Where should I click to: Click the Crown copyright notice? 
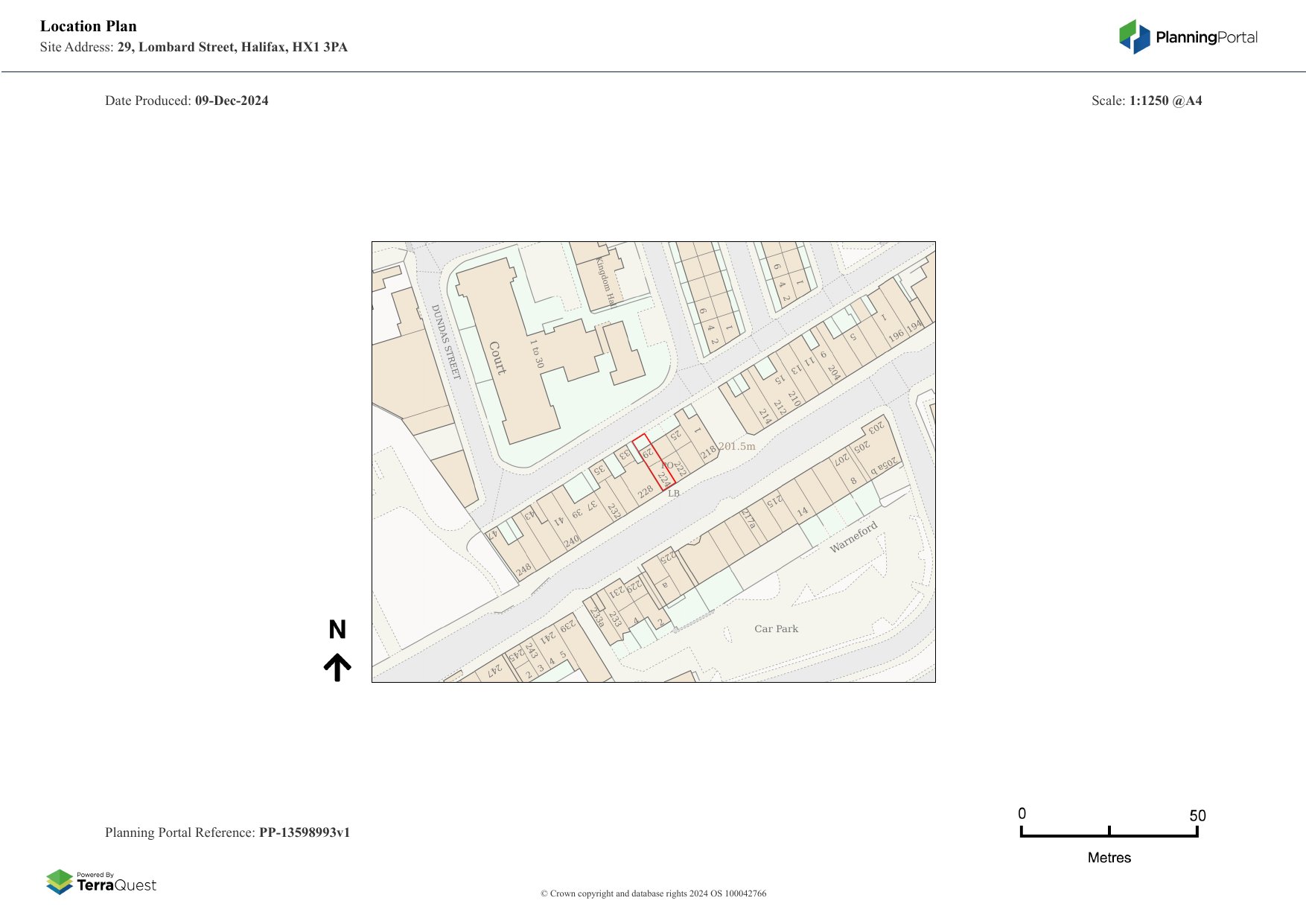[653, 893]
